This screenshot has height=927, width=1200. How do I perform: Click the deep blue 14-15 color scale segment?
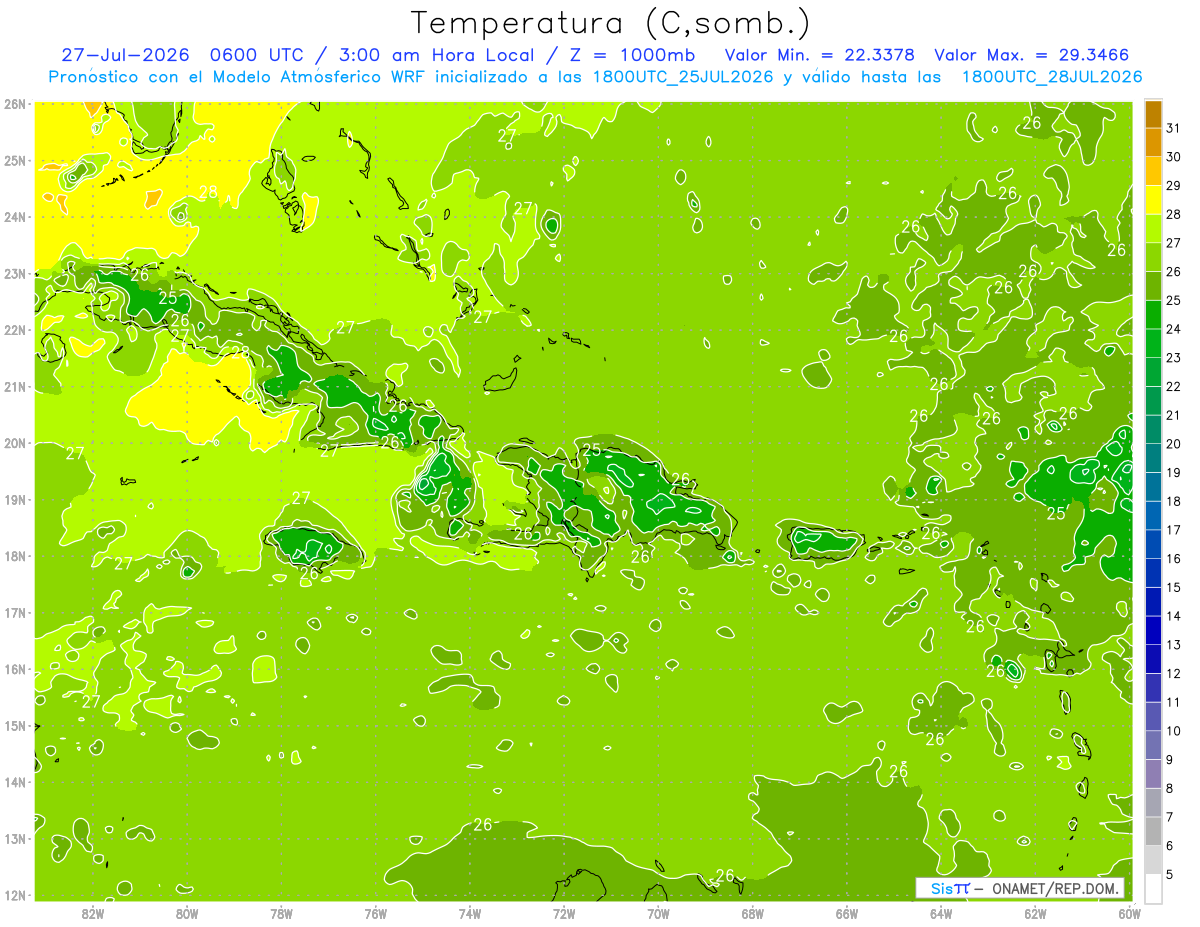(1153, 602)
